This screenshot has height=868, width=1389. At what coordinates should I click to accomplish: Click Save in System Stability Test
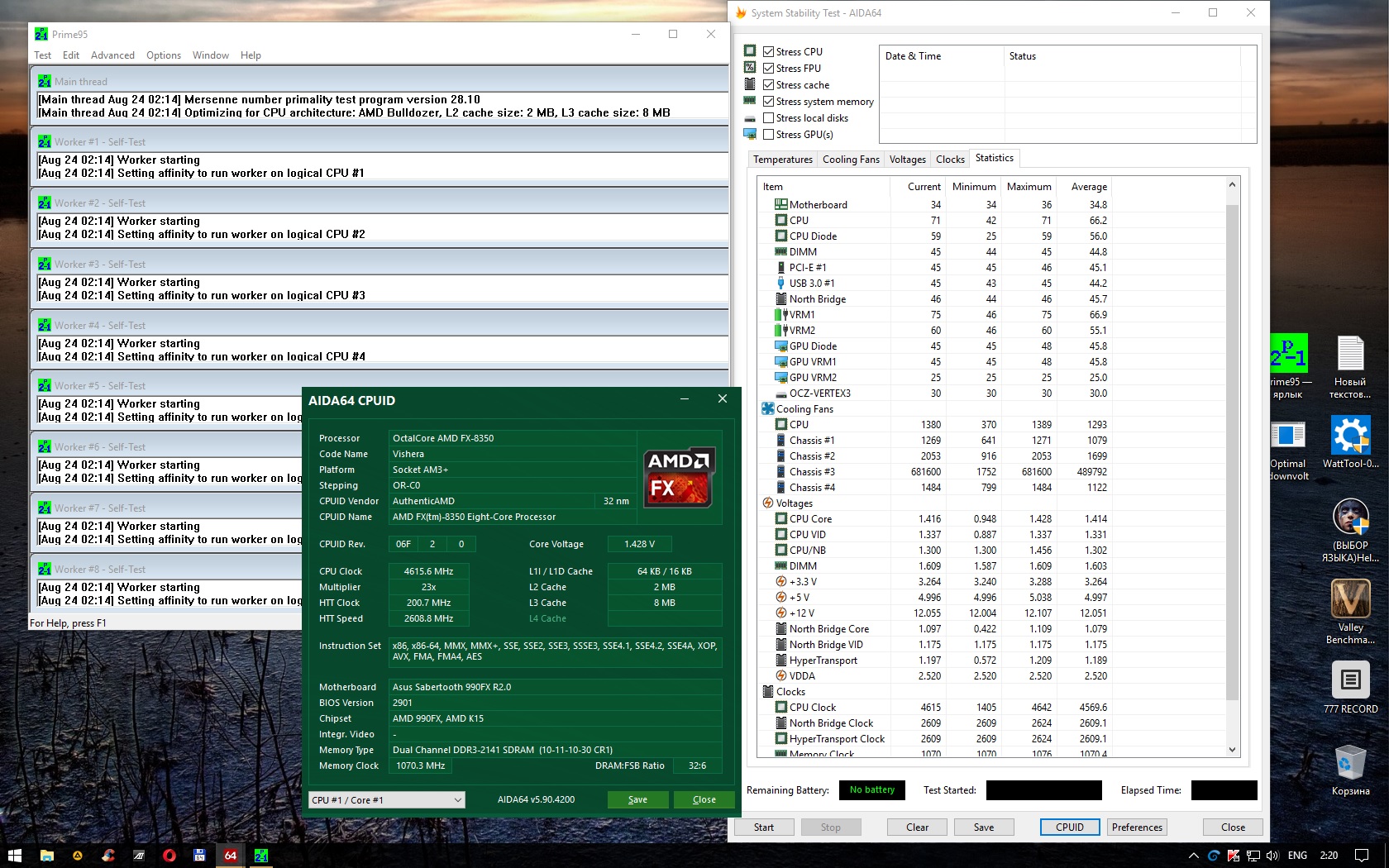click(x=984, y=827)
